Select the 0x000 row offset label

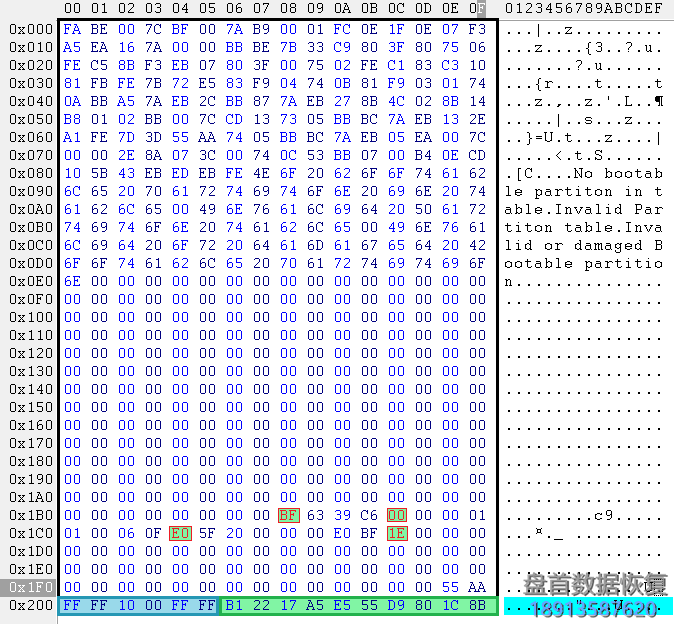(30, 29)
